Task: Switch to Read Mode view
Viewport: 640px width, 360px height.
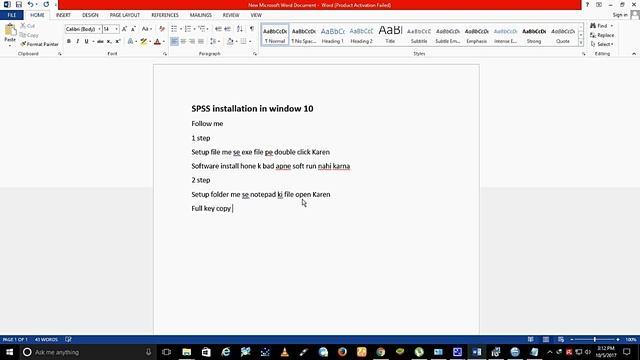Action: pyautogui.click(x=531, y=340)
